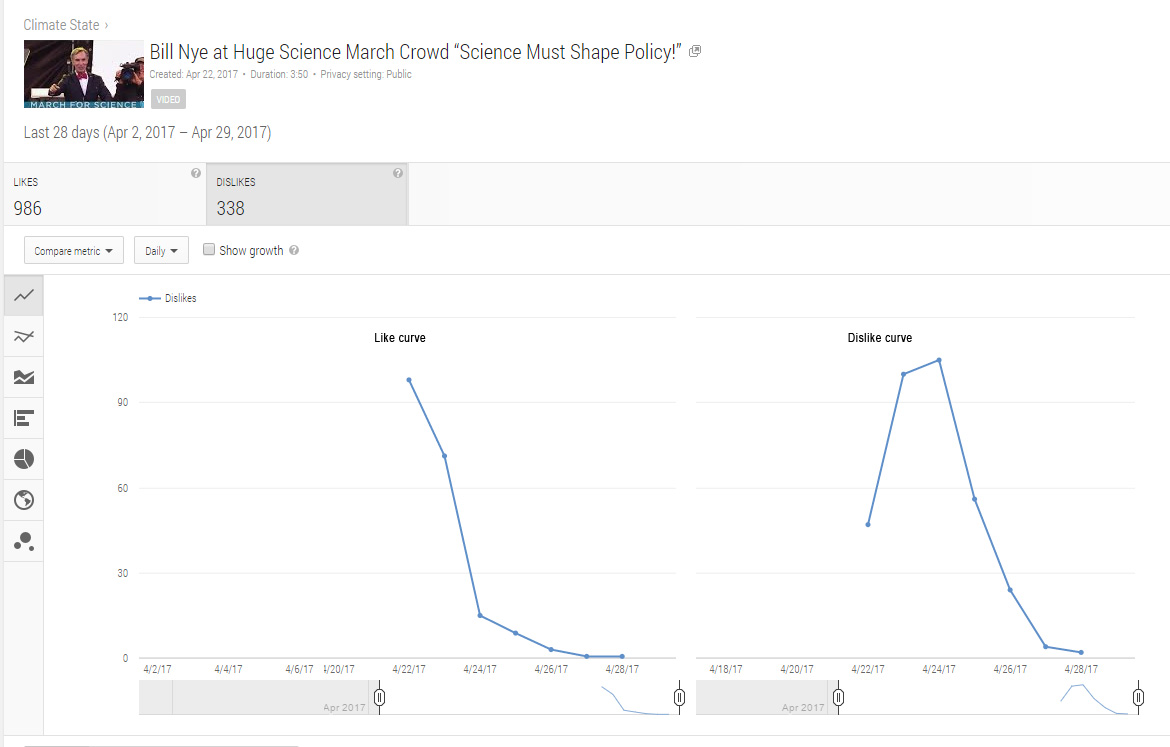Viewport: 1170px width, 747px height.
Task: Click the help icon in the Likes card
Action: pyautogui.click(x=196, y=173)
